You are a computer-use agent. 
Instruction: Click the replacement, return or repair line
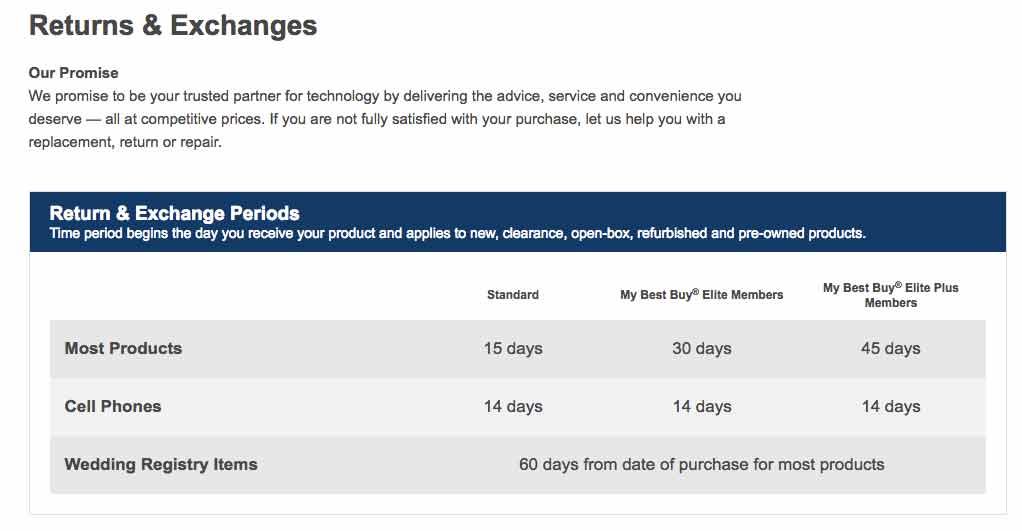coord(125,142)
